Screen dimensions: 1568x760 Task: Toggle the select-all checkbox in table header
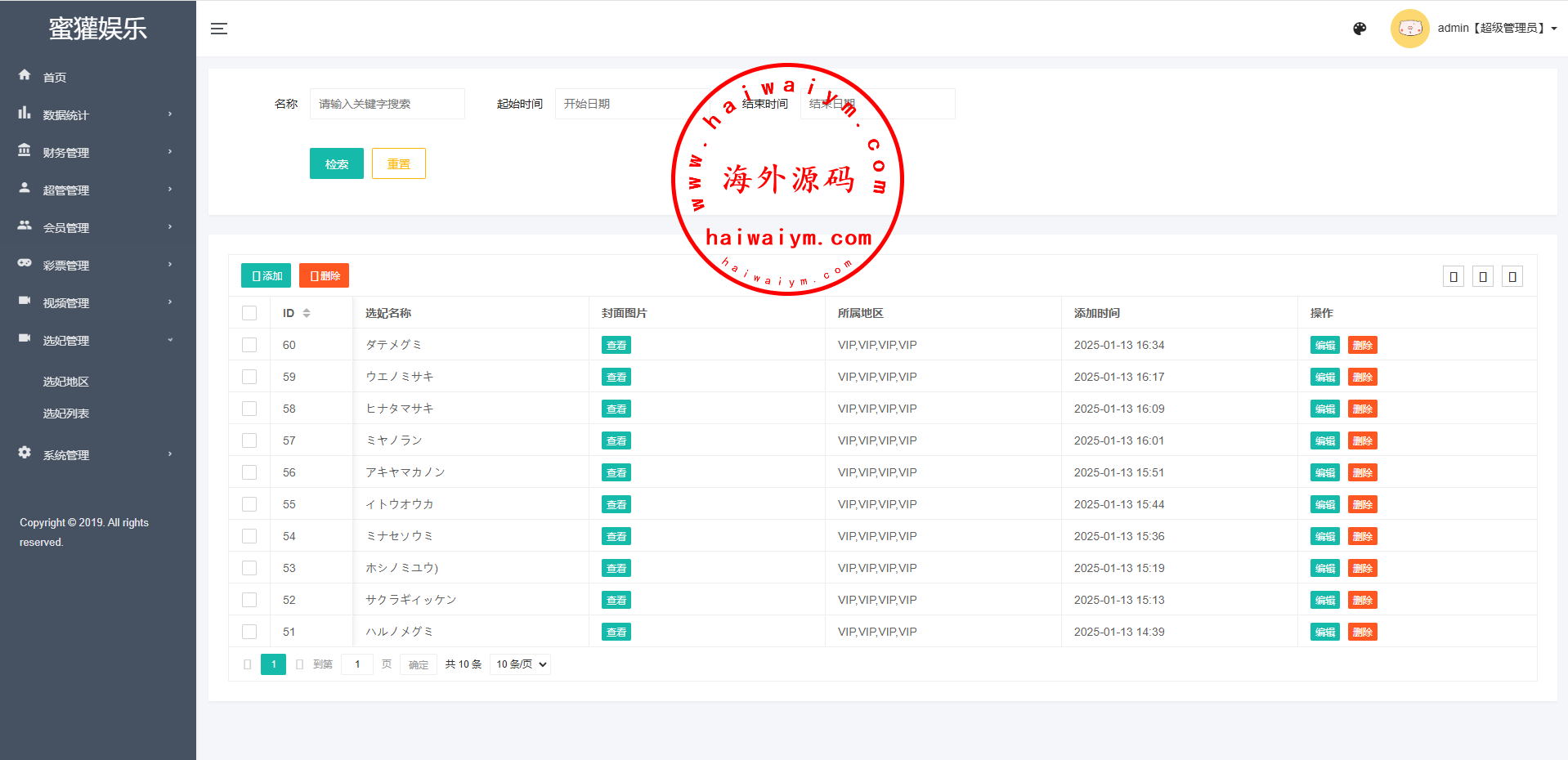point(249,313)
